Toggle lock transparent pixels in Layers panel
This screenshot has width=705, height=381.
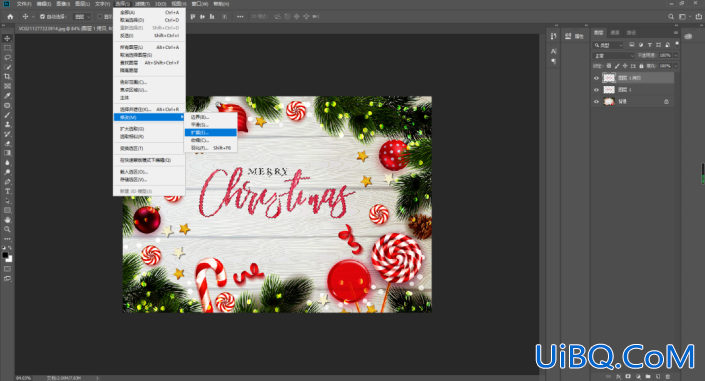(x=609, y=66)
